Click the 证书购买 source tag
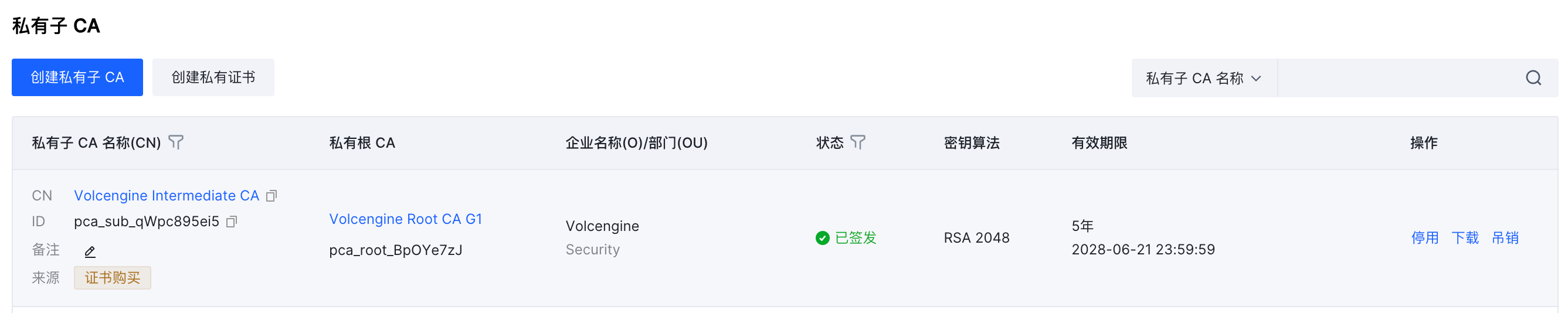The image size is (1568, 313). coord(113,278)
